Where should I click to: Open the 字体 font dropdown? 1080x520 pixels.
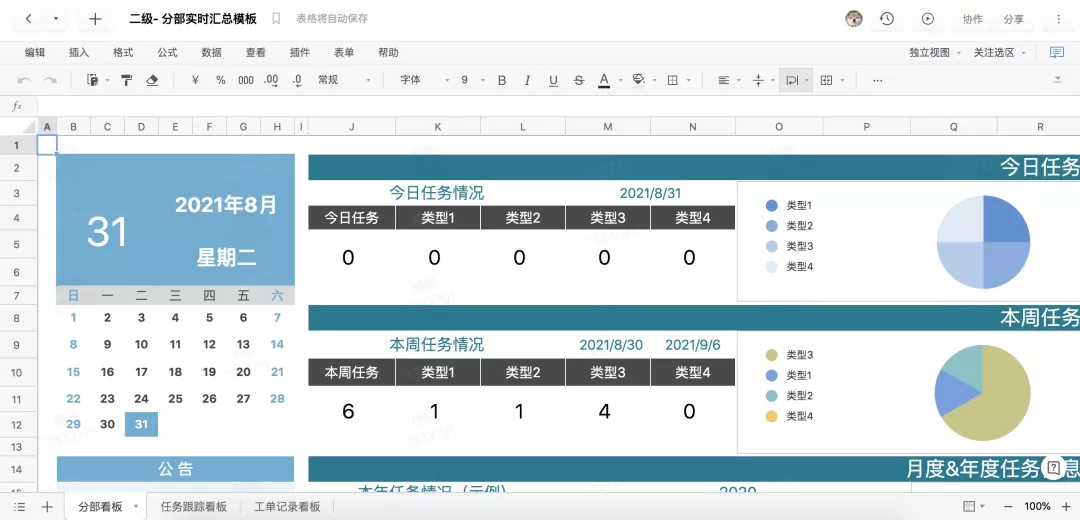coord(424,80)
